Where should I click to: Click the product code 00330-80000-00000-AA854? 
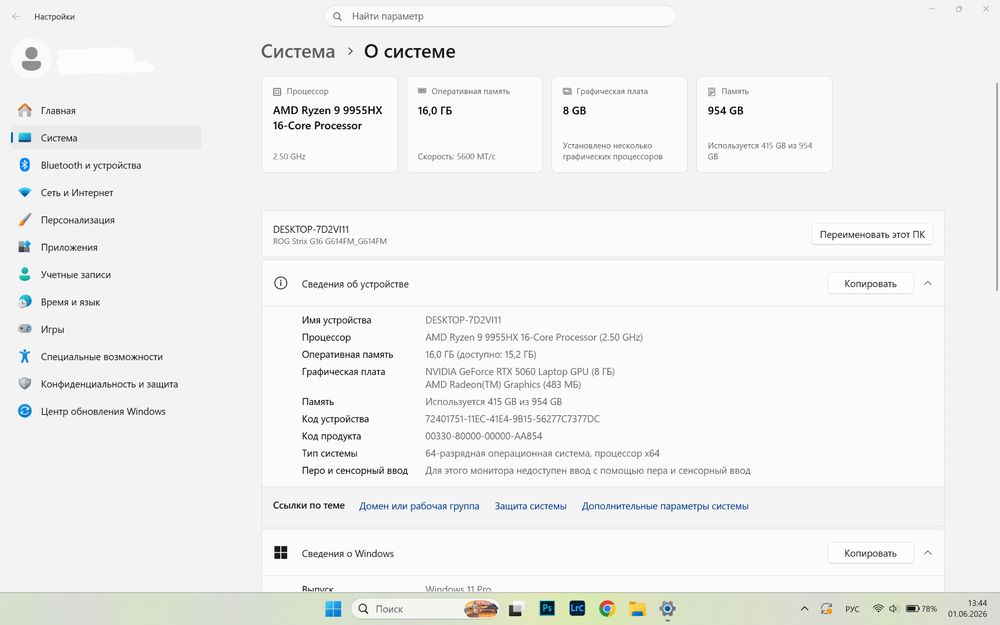click(483, 436)
